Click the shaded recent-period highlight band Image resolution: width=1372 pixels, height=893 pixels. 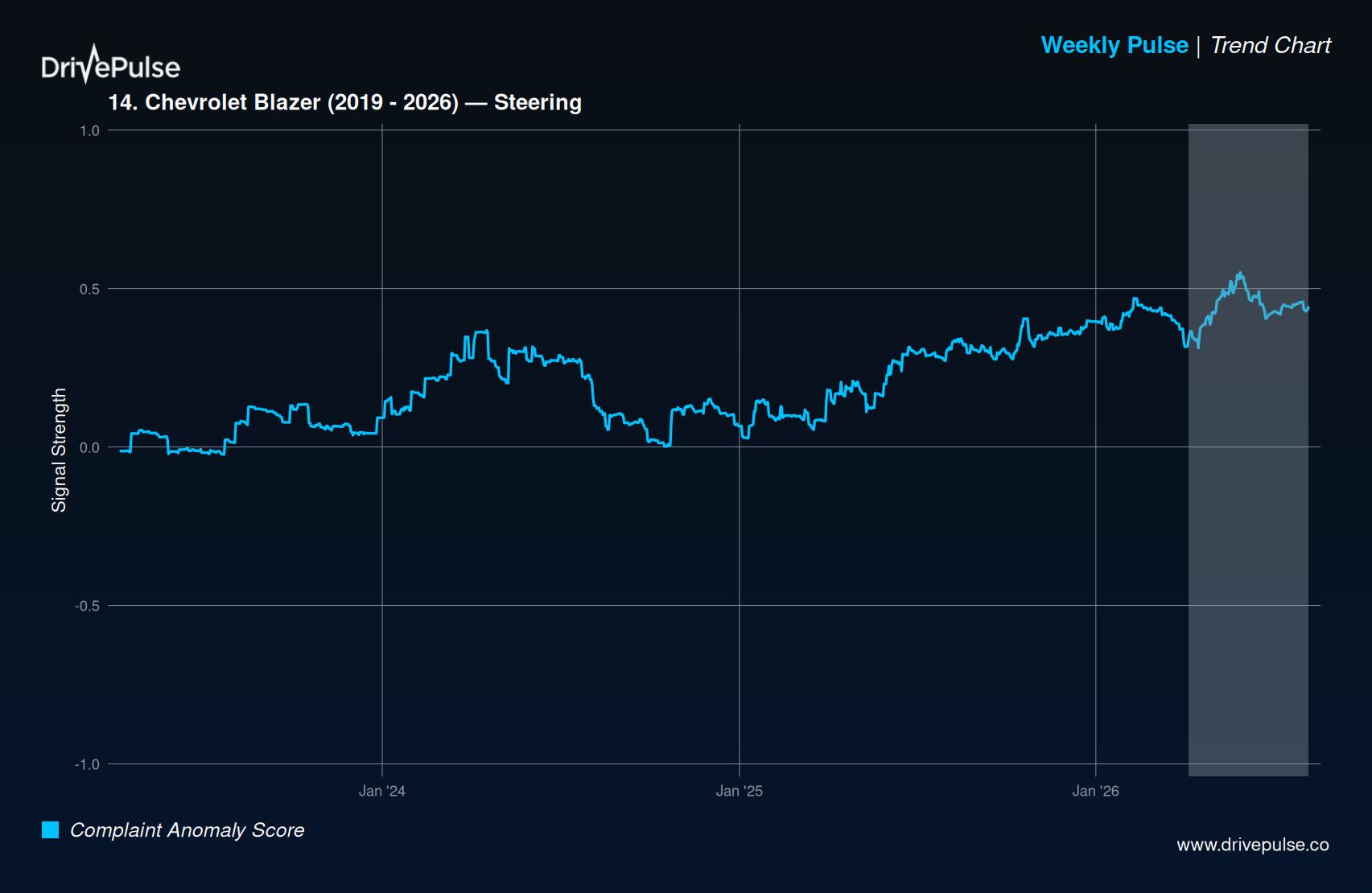coord(1248,450)
